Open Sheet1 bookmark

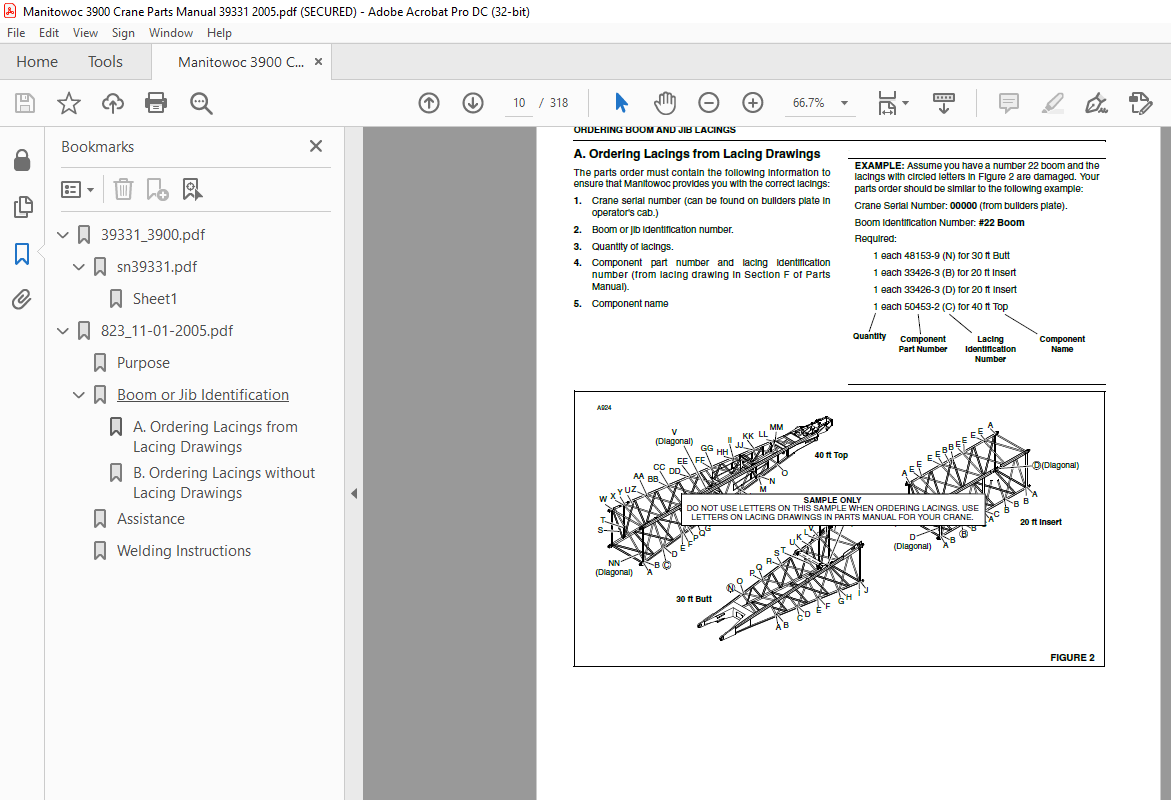[x=155, y=299]
